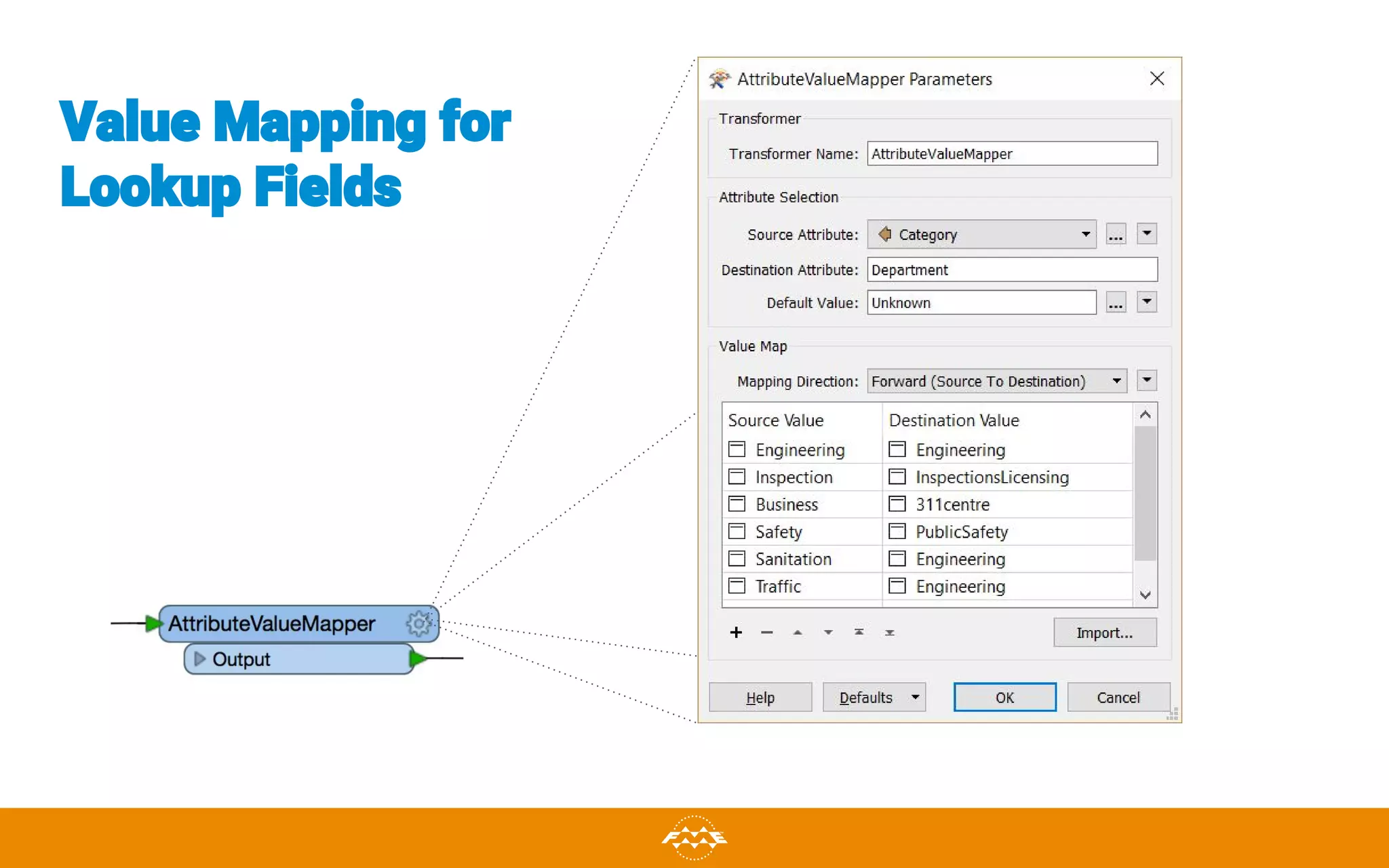This screenshot has width=1389, height=868.
Task: Click the Business source value cell icon
Action: tap(737, 504)
